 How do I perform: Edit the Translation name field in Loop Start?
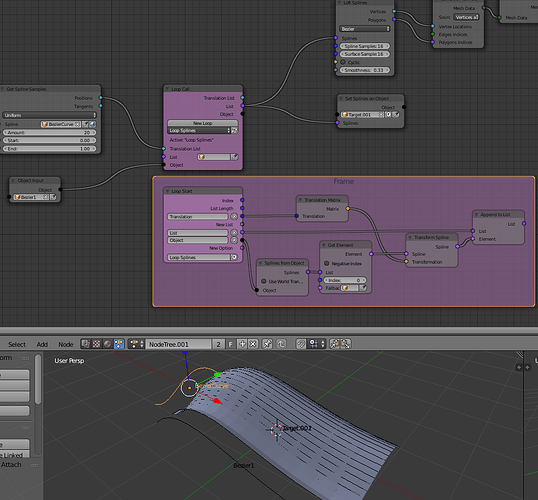198,217
